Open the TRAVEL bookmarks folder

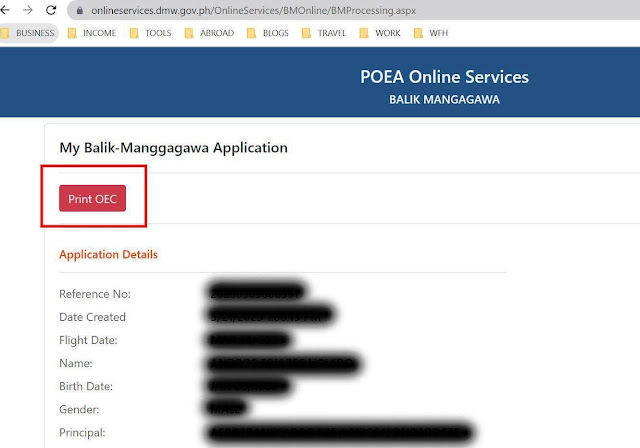[324, 33]
